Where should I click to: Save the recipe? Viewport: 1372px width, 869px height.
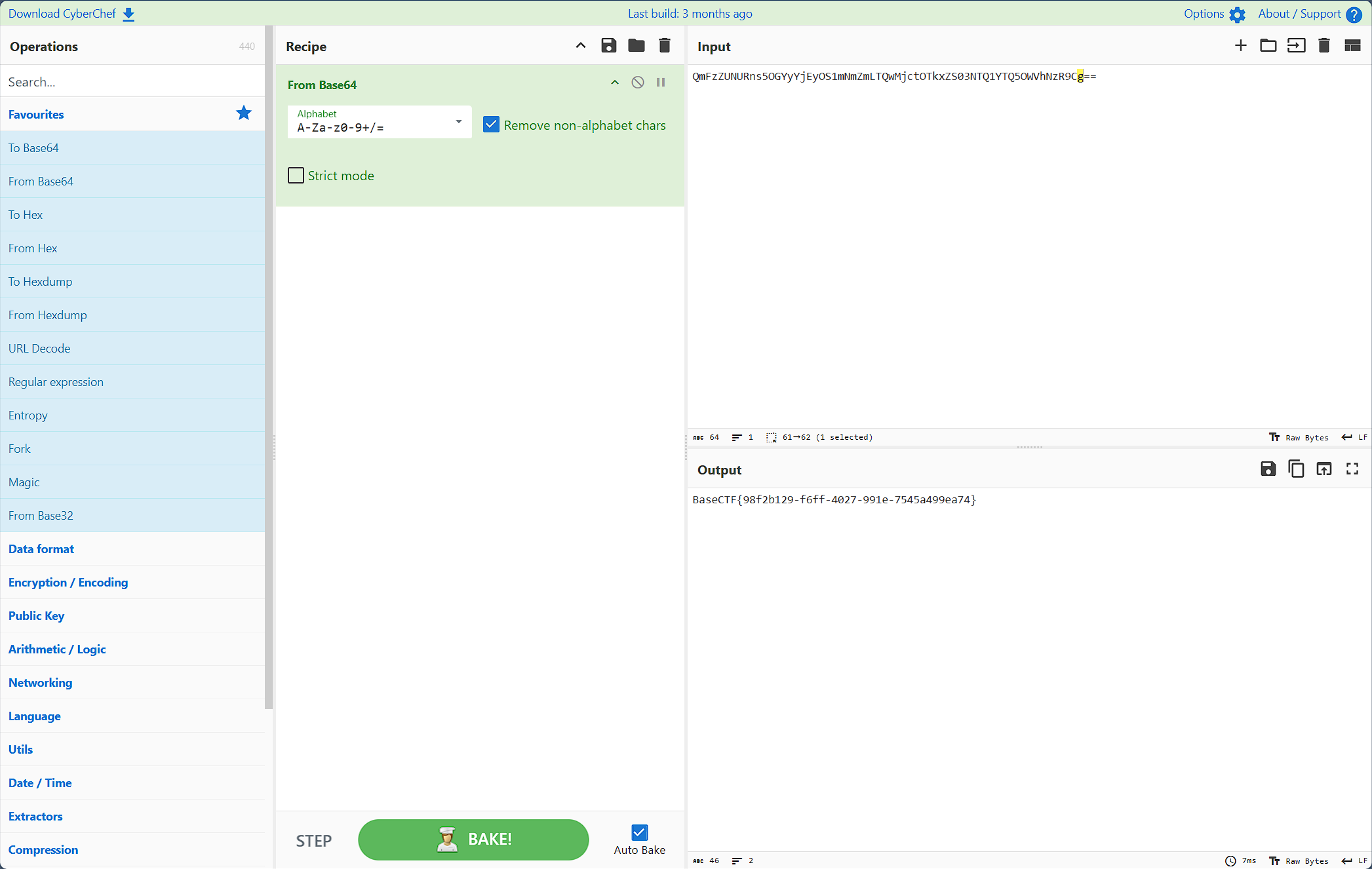pyautogui.click(x=609, y=46)
